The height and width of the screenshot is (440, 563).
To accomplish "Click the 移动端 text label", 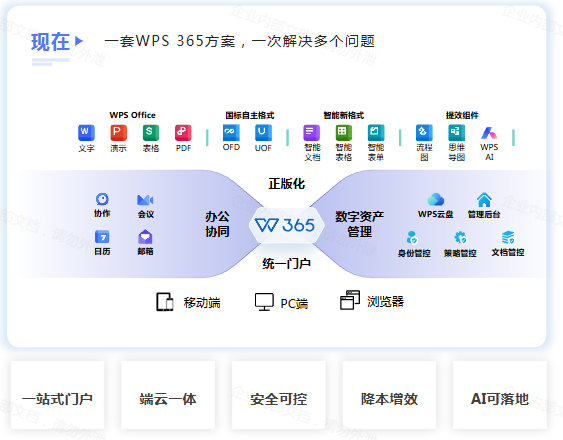I will pyautogui.click(x=202, y=303).
